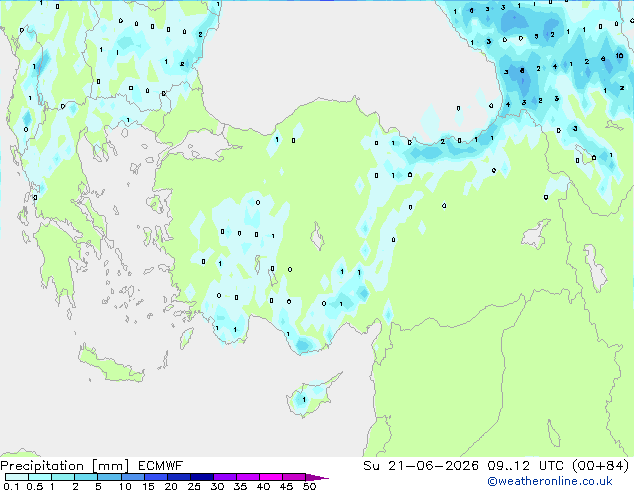Click the '5' legend scale label
Image resolution: width=634 pixels, height=490 pixels.
point(98,486)
